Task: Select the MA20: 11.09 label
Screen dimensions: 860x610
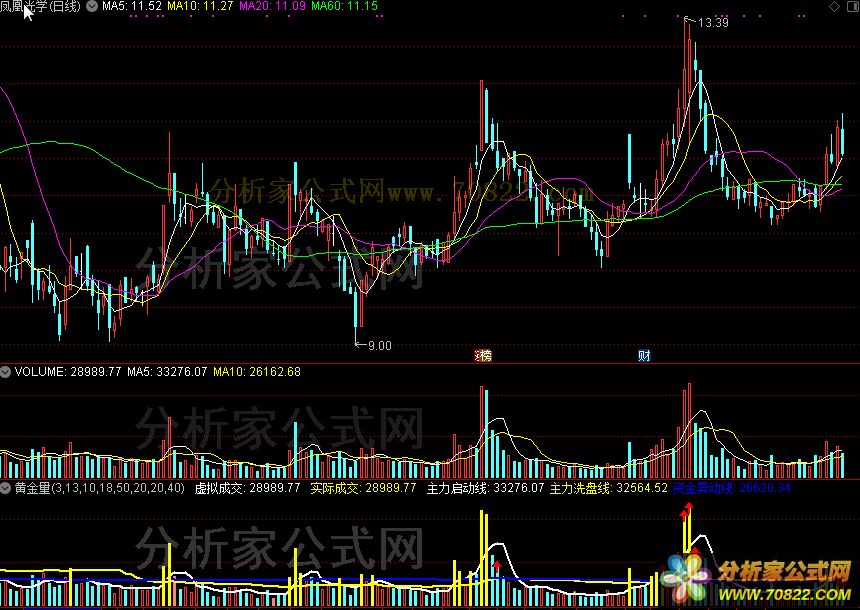Action: pyautogui.click(x=273, y=7)
